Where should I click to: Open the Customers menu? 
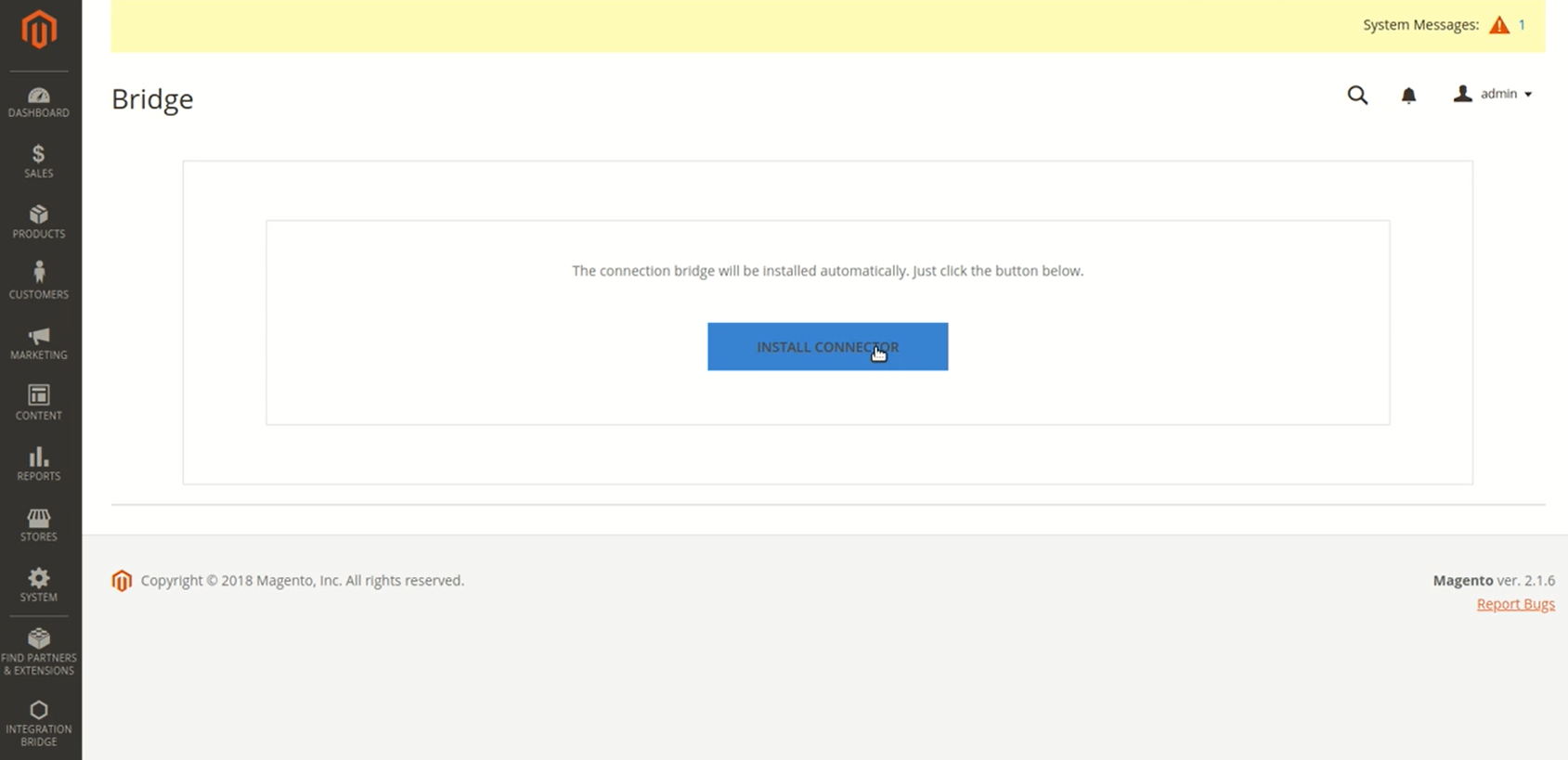(x=39, y=281)
